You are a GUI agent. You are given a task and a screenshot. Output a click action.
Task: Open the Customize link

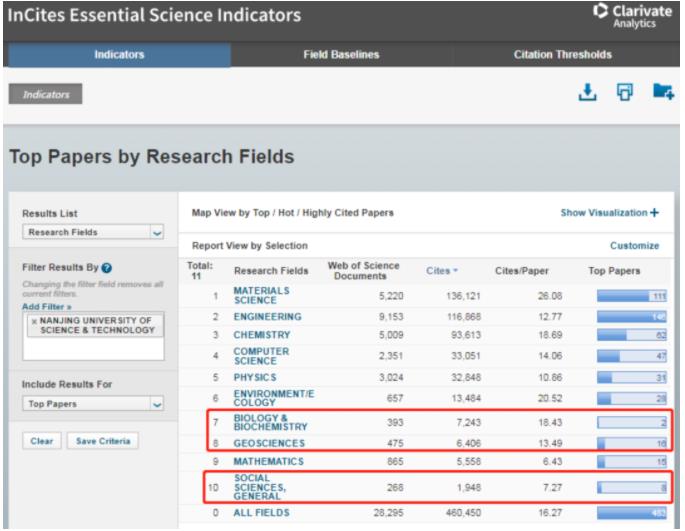634,245
